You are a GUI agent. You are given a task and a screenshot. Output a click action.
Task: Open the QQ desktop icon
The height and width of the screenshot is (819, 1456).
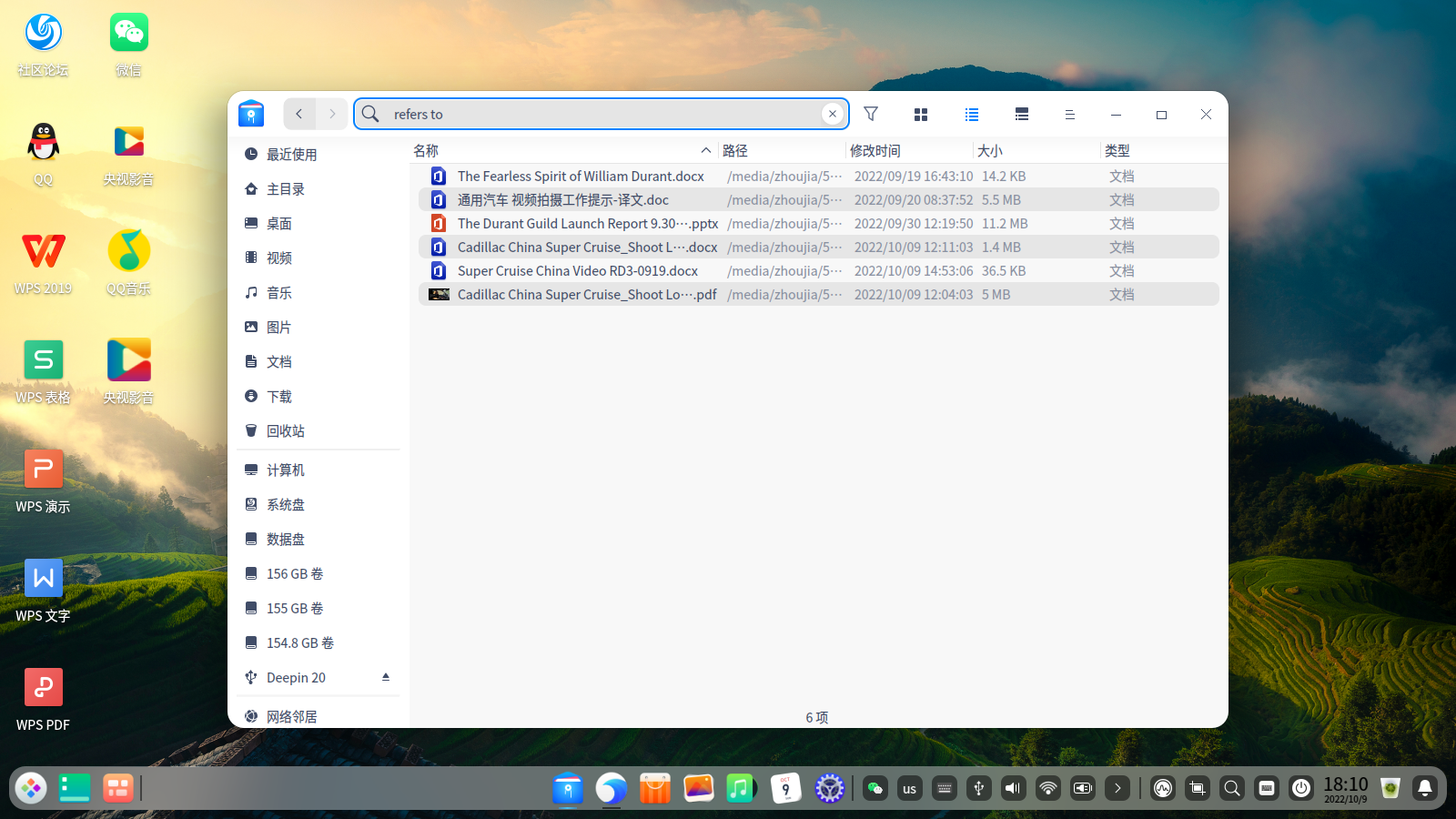pyautogui.click(x=43, y=155)
